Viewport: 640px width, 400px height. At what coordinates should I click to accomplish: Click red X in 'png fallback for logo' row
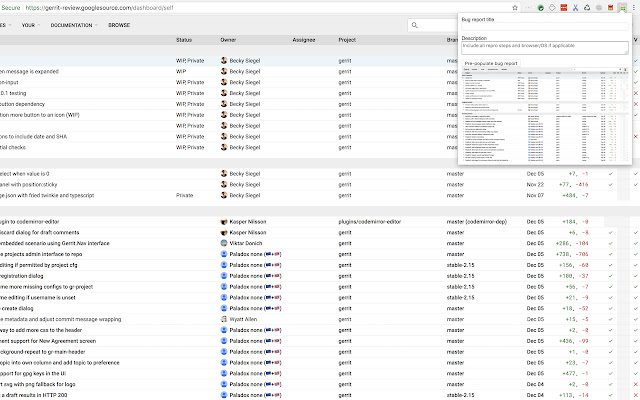point(636,384)
